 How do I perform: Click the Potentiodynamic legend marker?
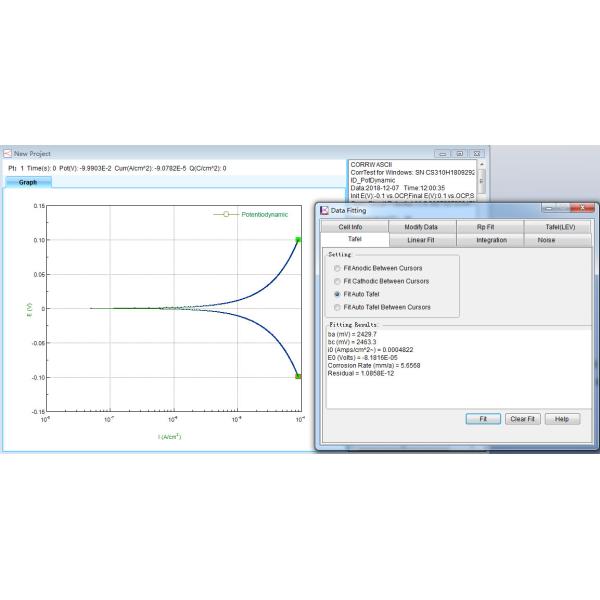point(227,214)
